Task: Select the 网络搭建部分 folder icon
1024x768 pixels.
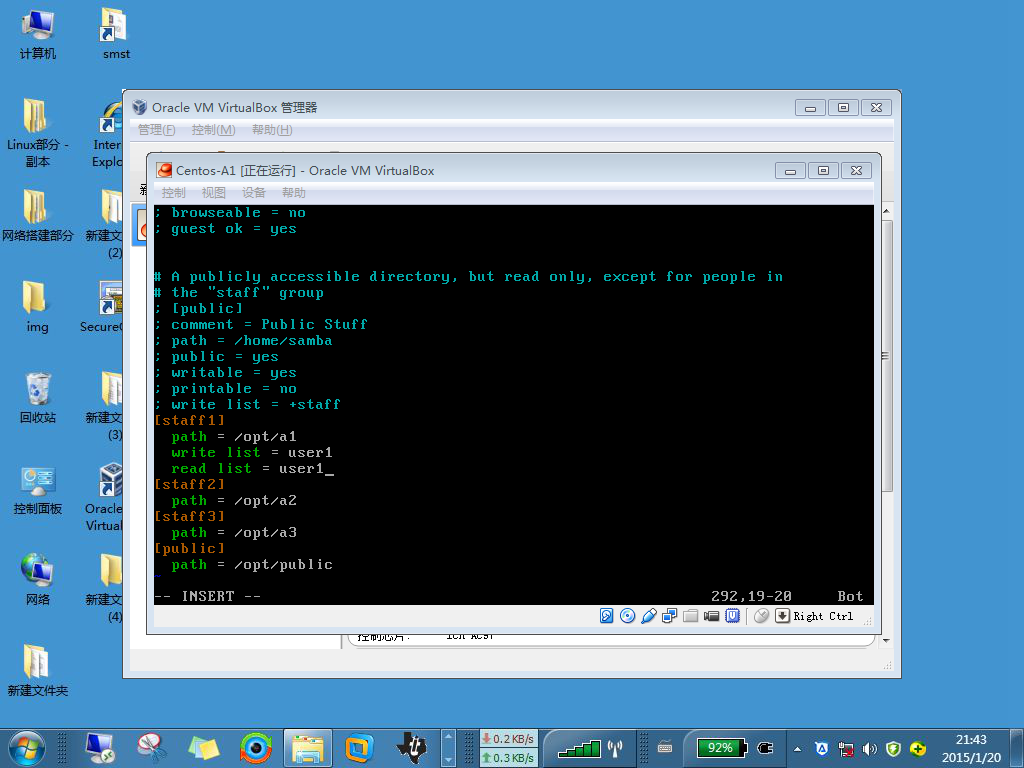Action: tap(38, 216)
